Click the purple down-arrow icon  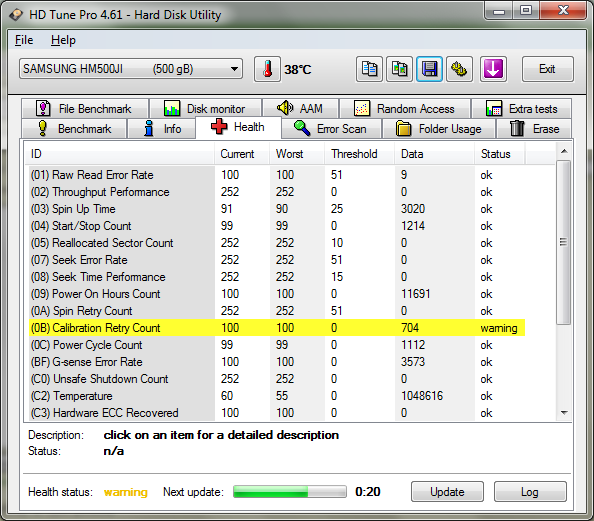(493, 69)
